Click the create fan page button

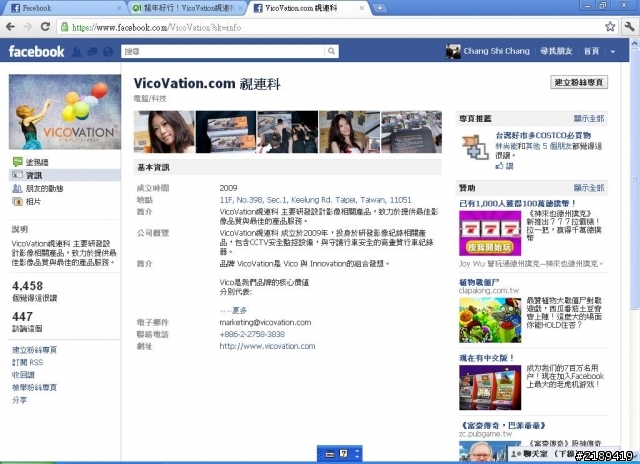coord(579,82)
